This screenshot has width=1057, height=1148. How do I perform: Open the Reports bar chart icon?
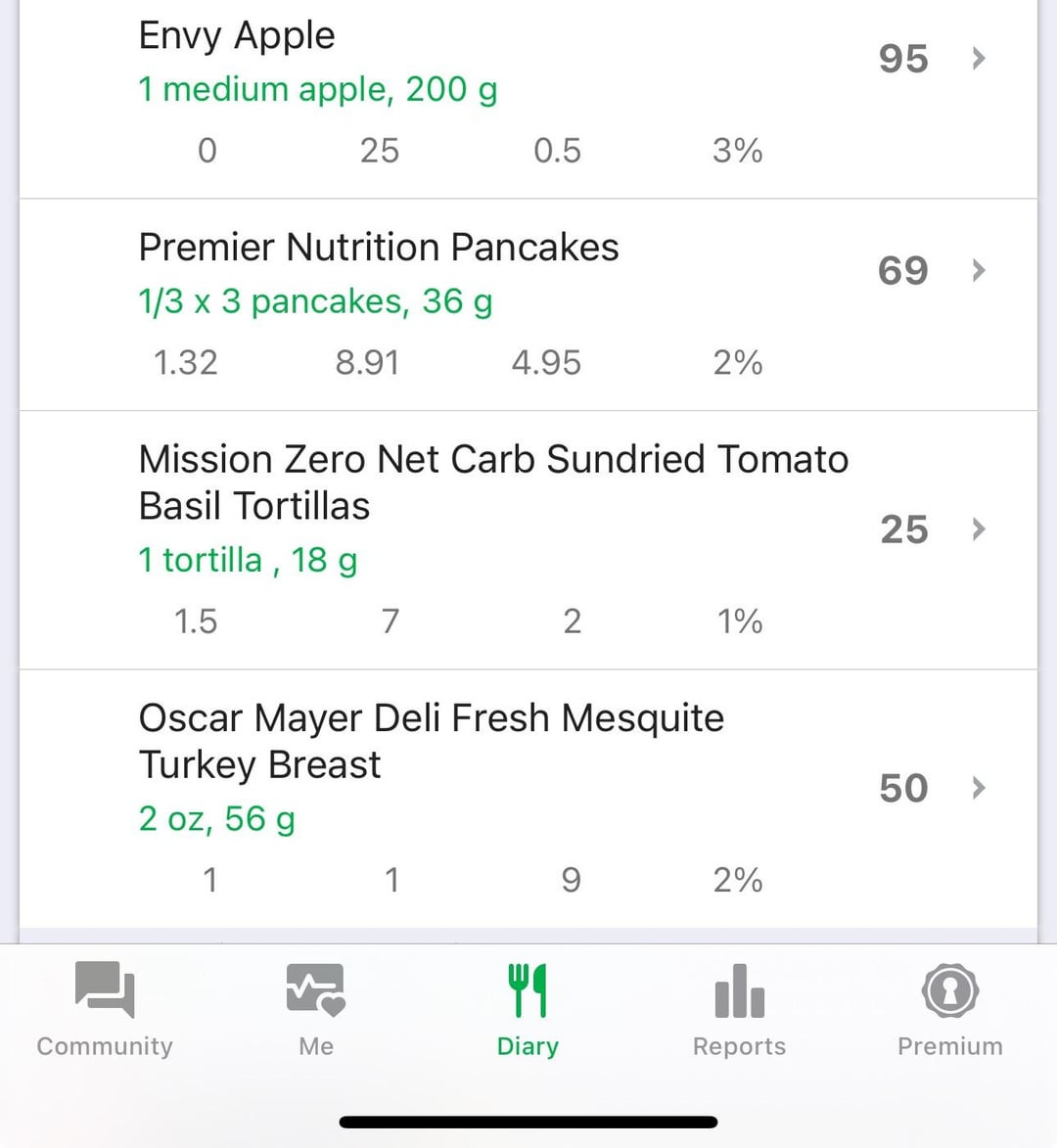[x=739, y=990]
